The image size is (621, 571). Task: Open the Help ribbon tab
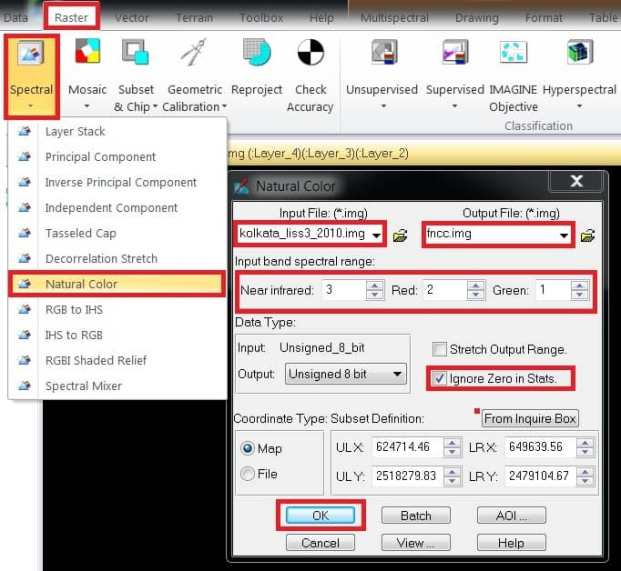point(322,17)
